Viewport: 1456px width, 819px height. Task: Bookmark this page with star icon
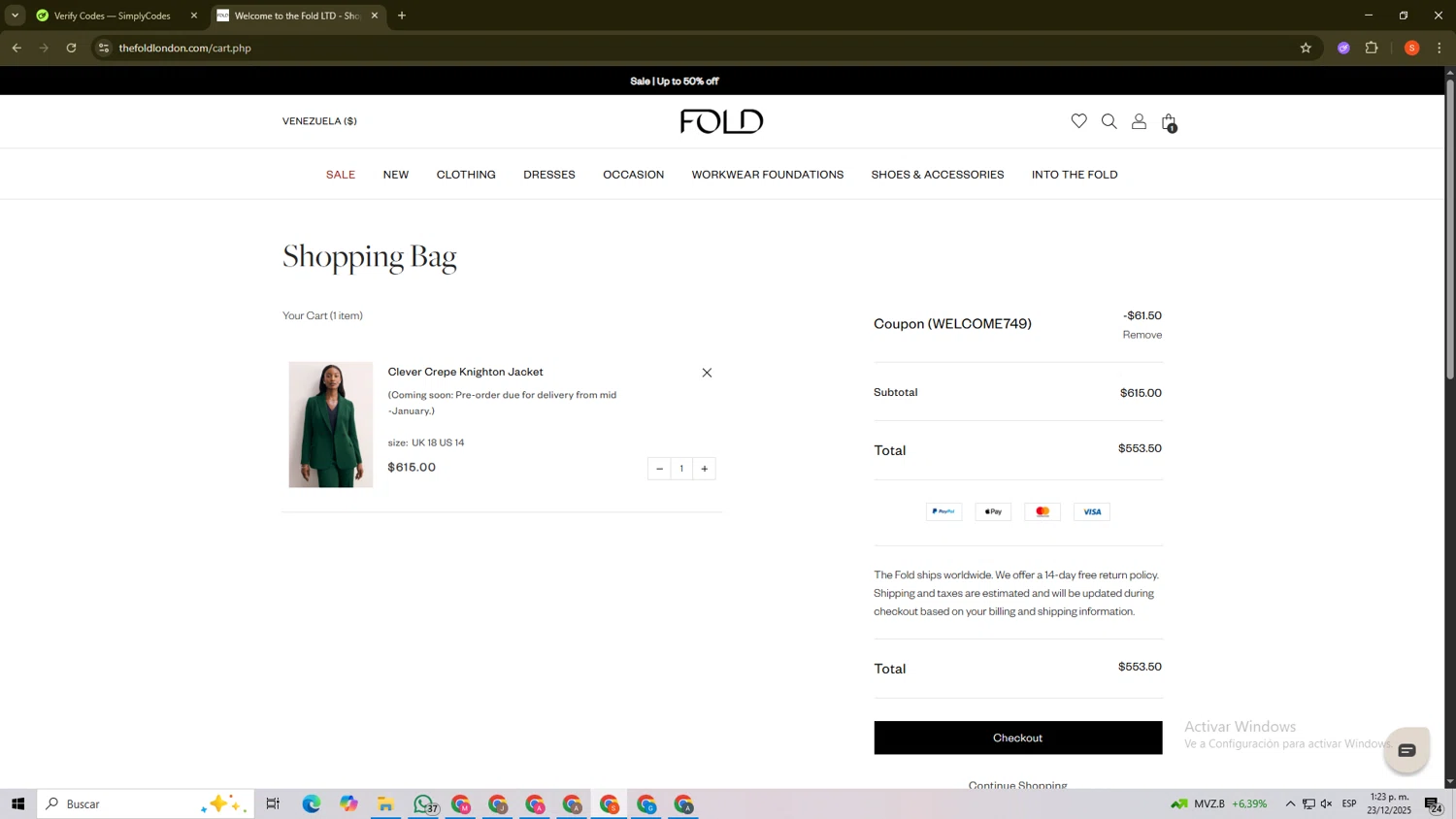(x=1306, y=48)
